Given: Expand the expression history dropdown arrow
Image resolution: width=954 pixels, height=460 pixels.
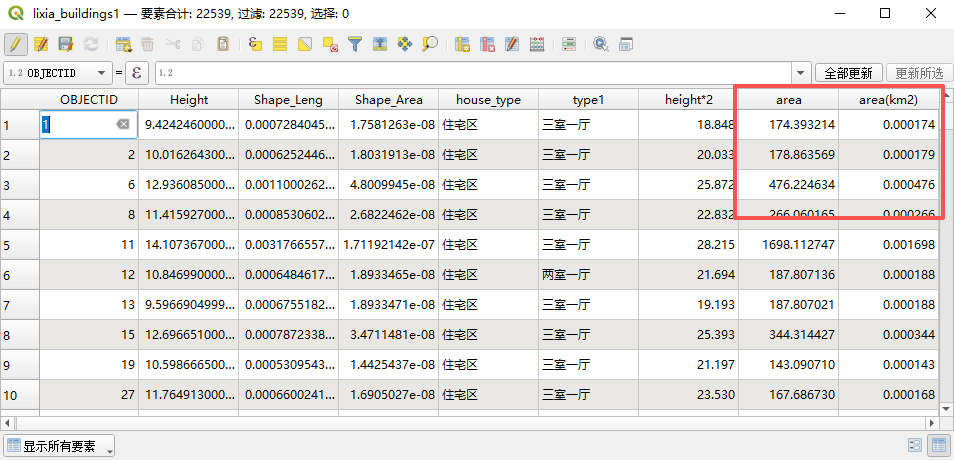Looking at the screenshot, I should click(x=801, y=73).
